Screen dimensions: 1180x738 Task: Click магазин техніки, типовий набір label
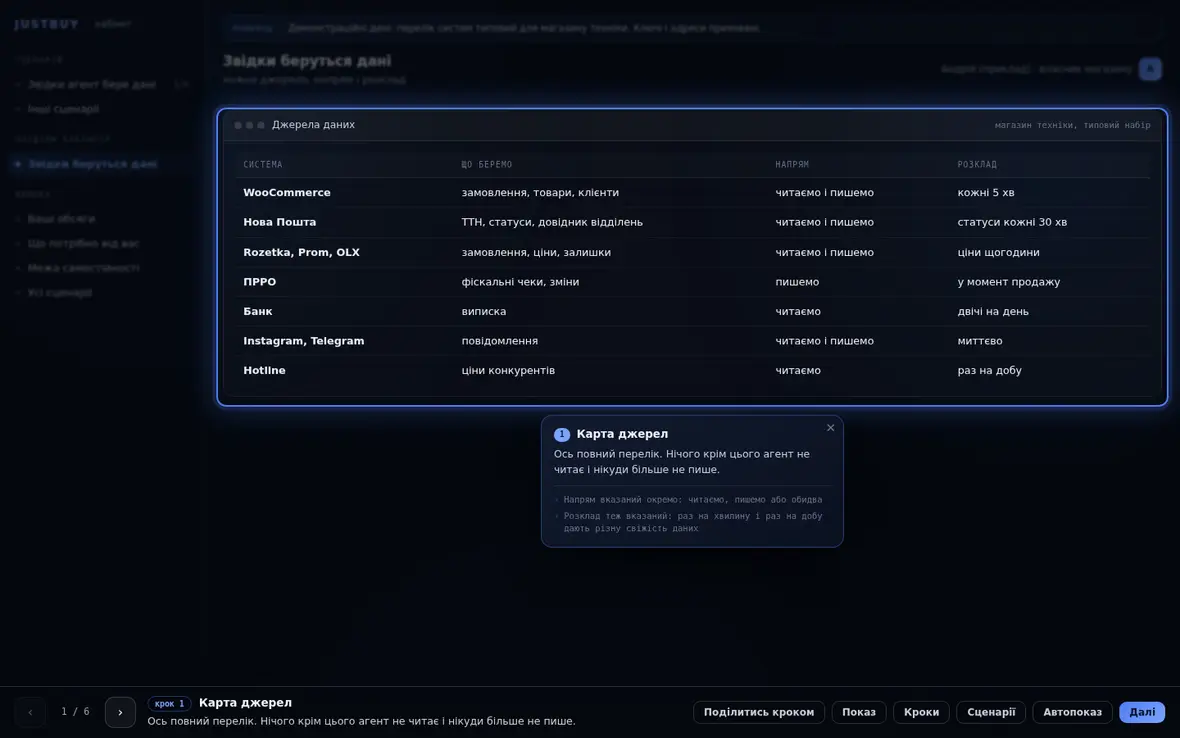pos(1072,125)
